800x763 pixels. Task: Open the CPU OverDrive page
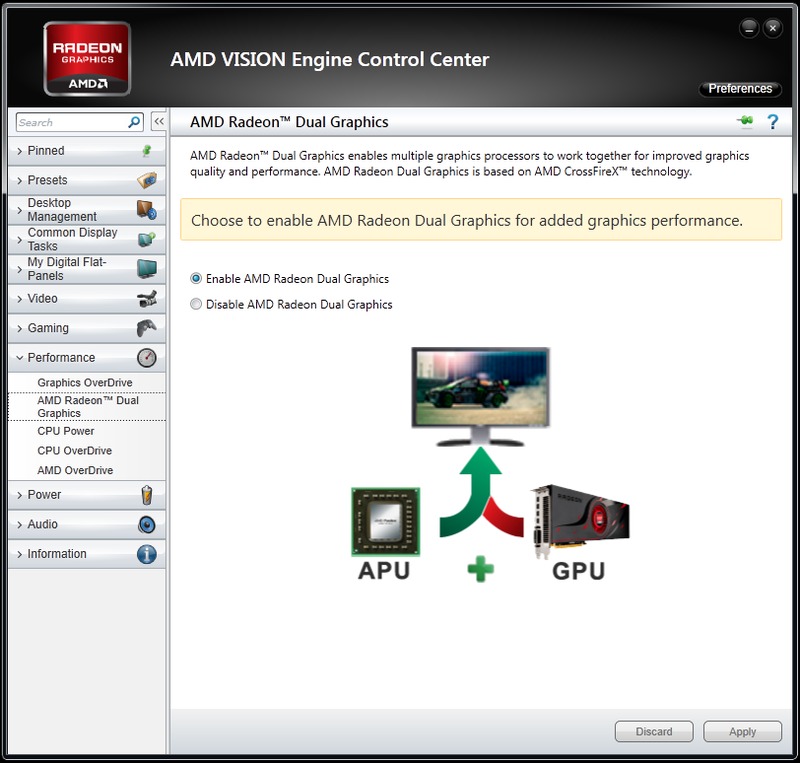coord(74,451)
